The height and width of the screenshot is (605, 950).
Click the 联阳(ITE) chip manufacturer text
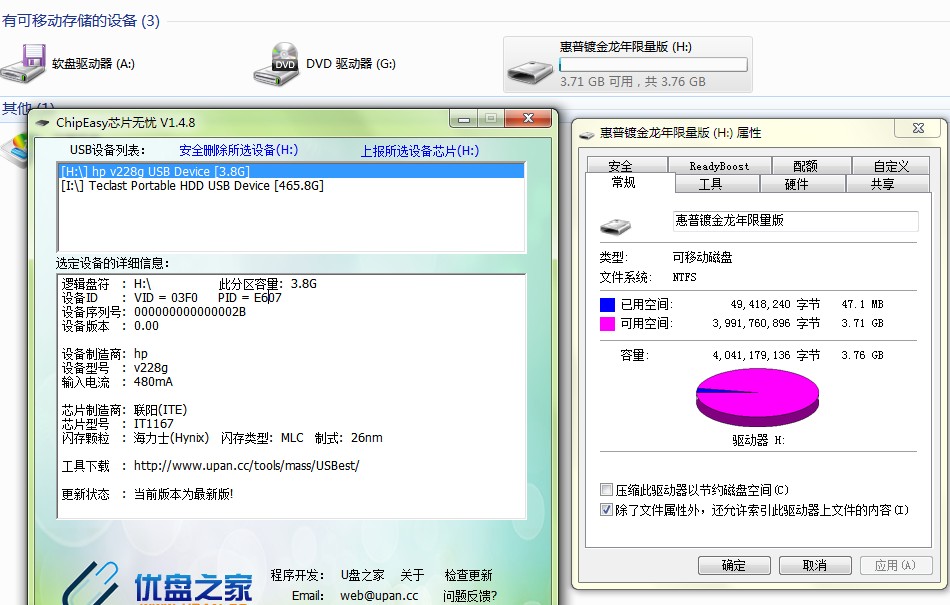(161, 410)
